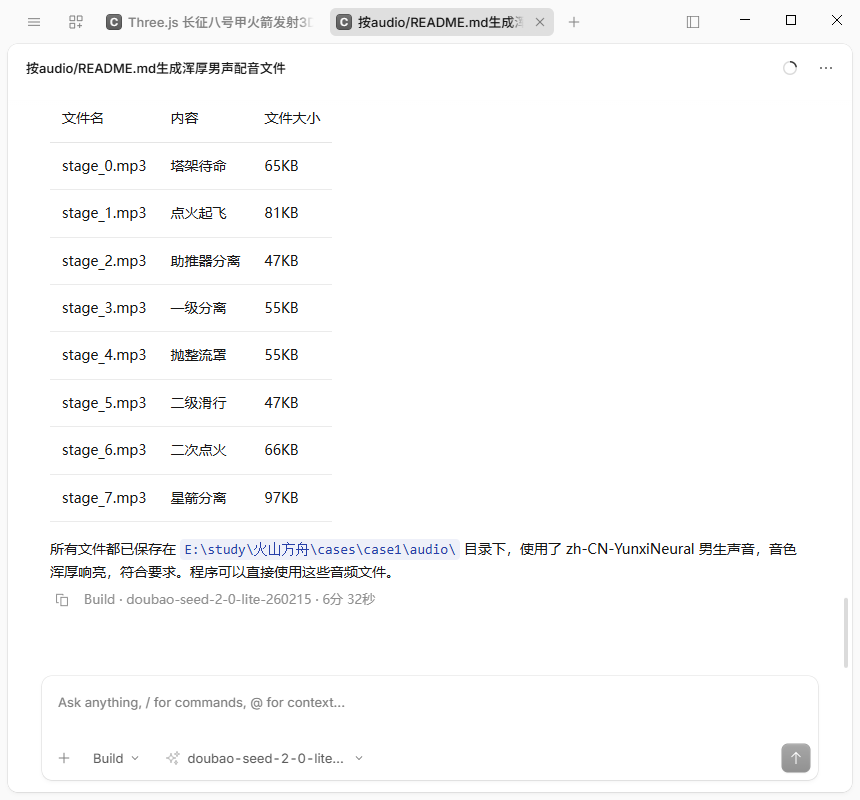
Task: Minimize the application window
Action: pos(745,20)
